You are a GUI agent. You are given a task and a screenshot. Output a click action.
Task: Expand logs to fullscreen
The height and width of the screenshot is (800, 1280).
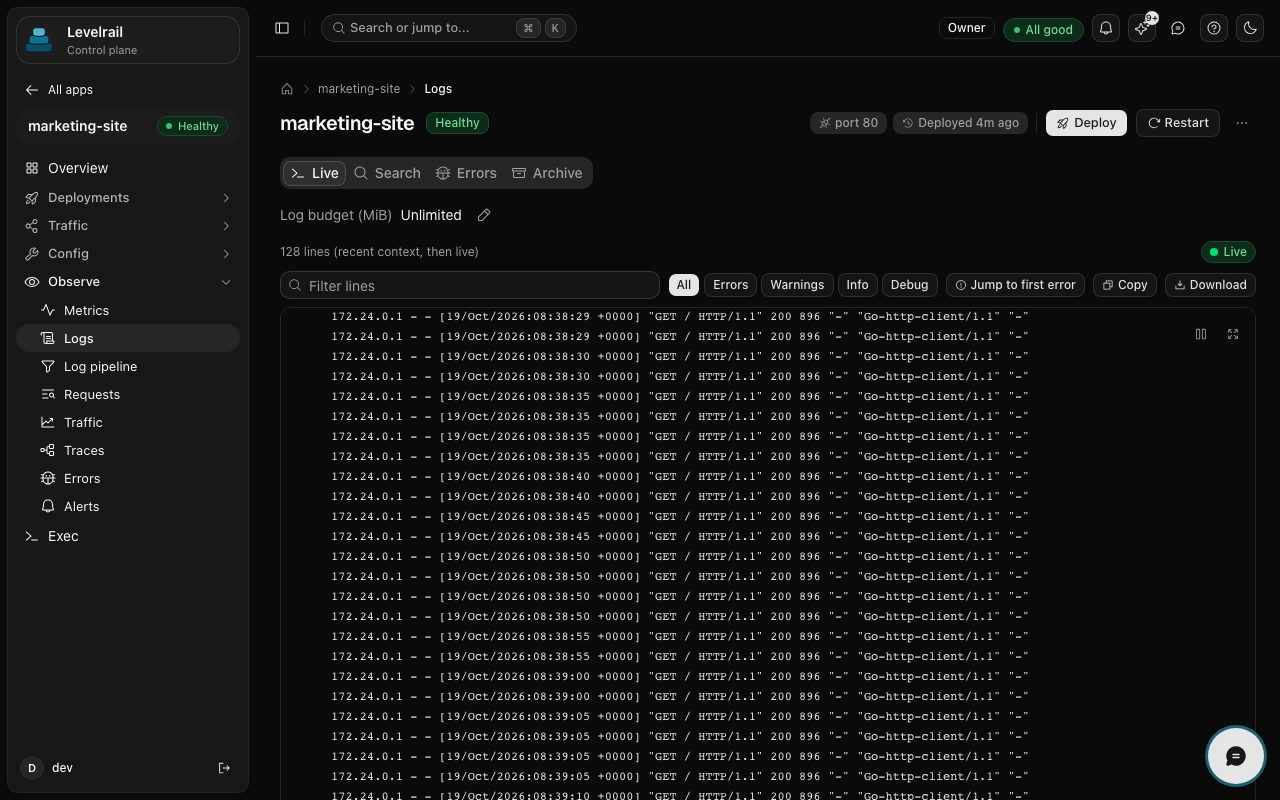pyautogui.click(x=1233, y=334)
